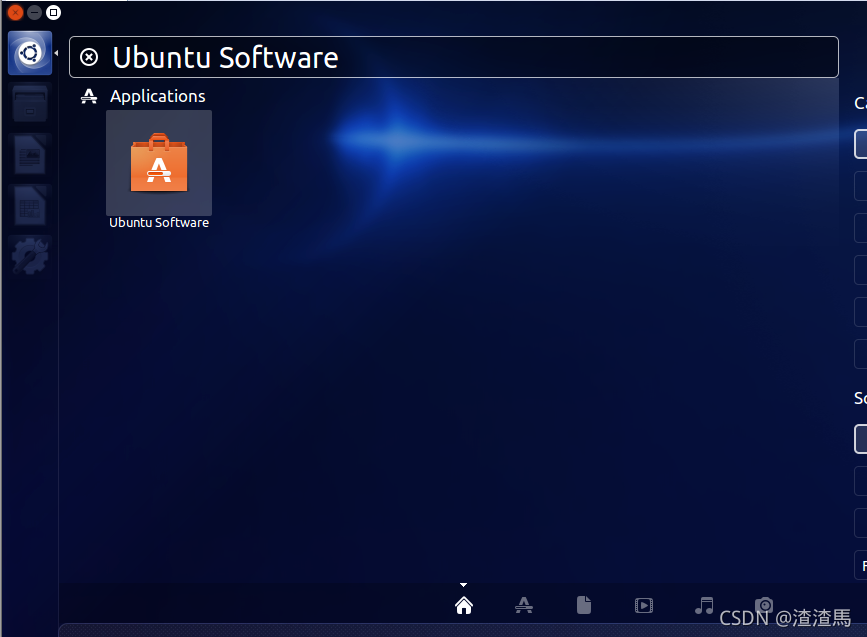Screen dimensions: 867x637
Task: Switch to the Home lens
Action: 464,605
